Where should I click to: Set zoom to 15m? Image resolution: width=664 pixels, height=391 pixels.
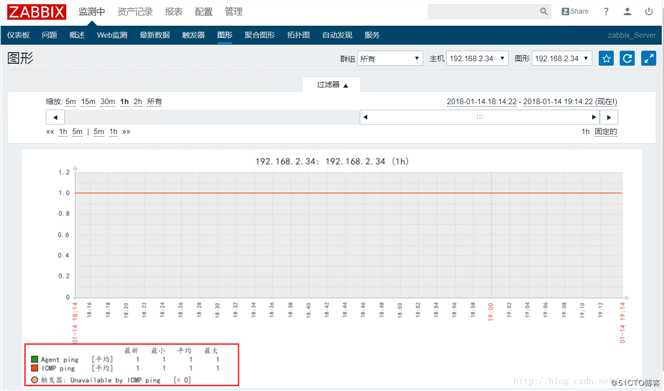pyautogui.click(x=88, y=102)
